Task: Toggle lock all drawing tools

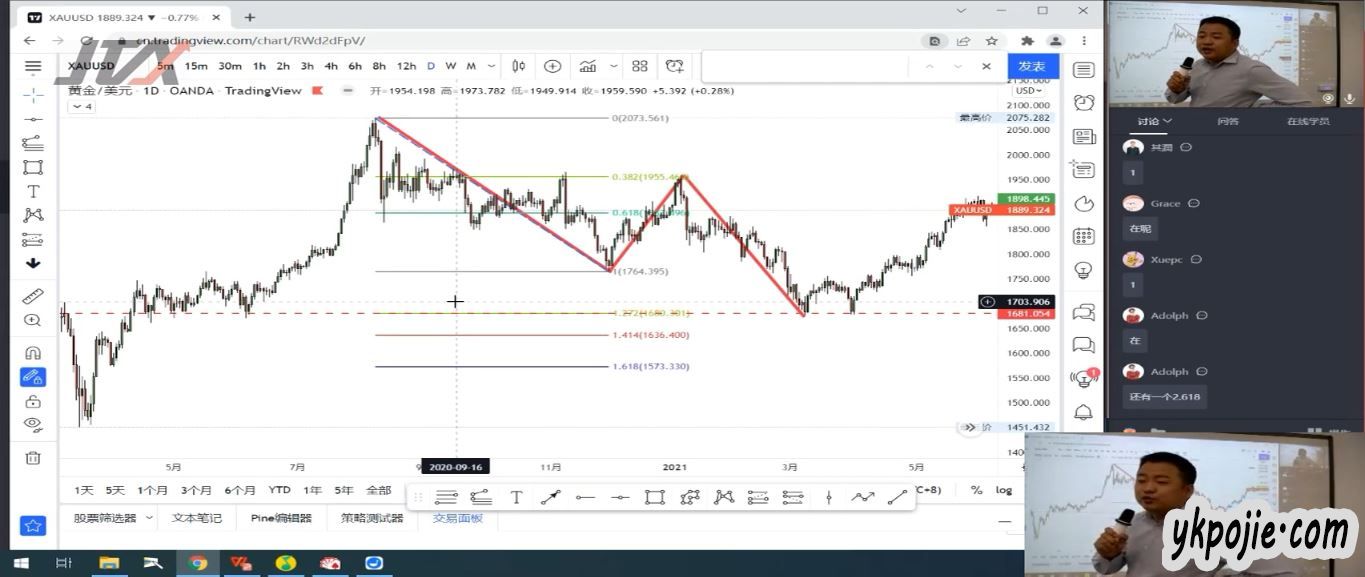Action: (33, 401)
